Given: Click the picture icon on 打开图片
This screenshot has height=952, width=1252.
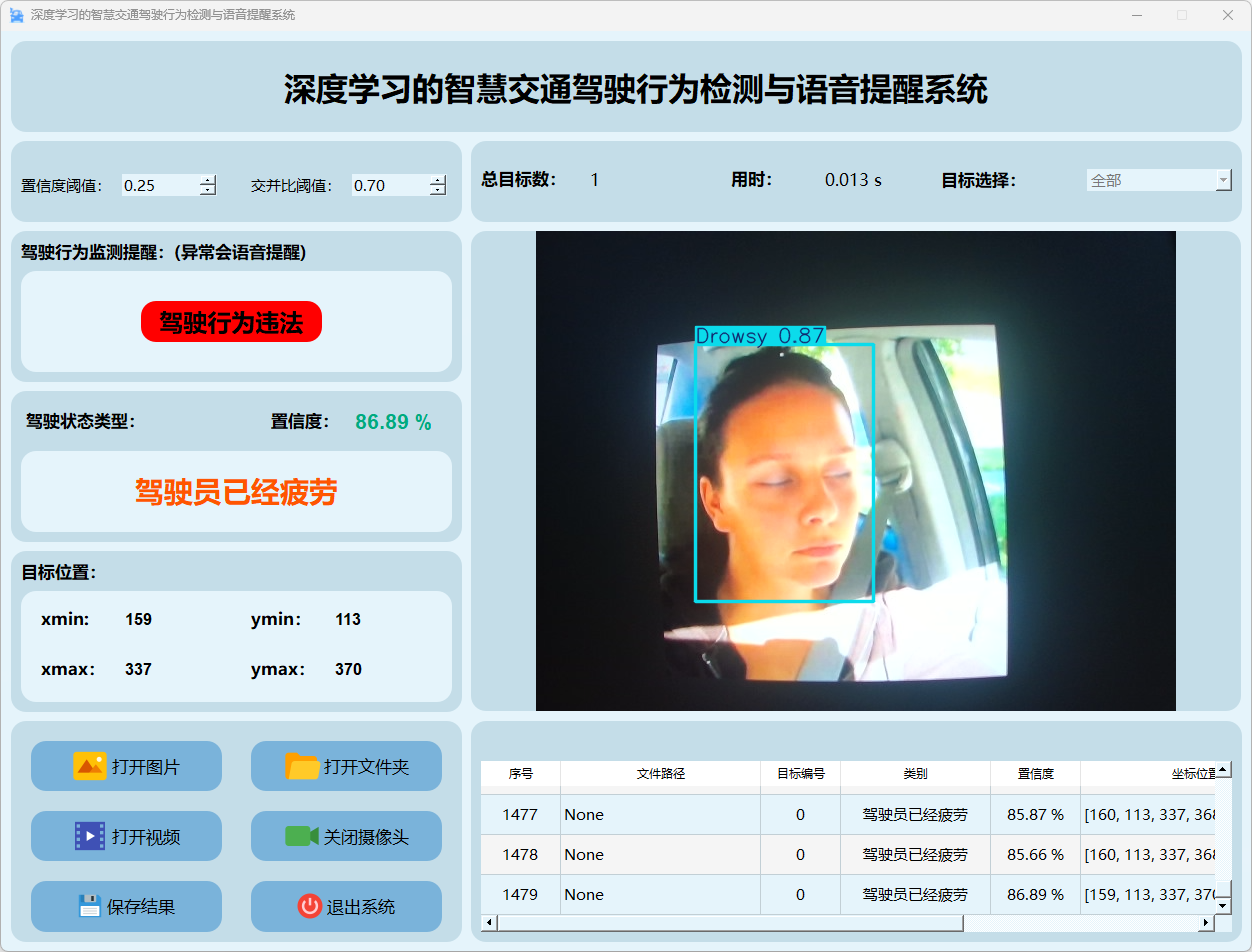Looking at the screenshot, I should [x=89, y=766].
